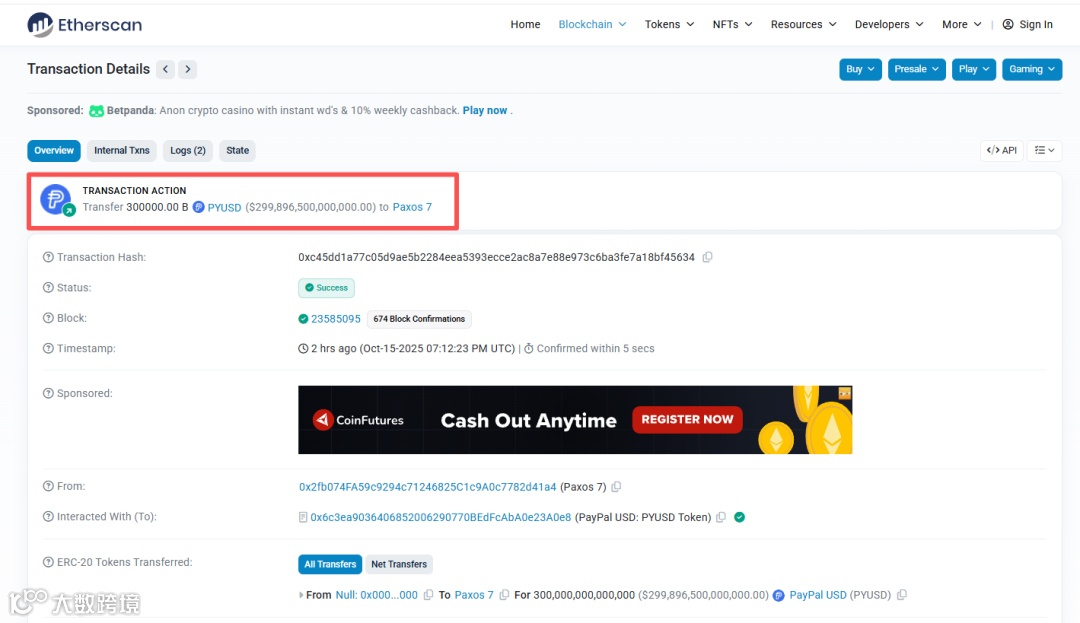Screen dimensions: 1080x623
Task: Open the More dropdown menu
Action: [962, 24]
